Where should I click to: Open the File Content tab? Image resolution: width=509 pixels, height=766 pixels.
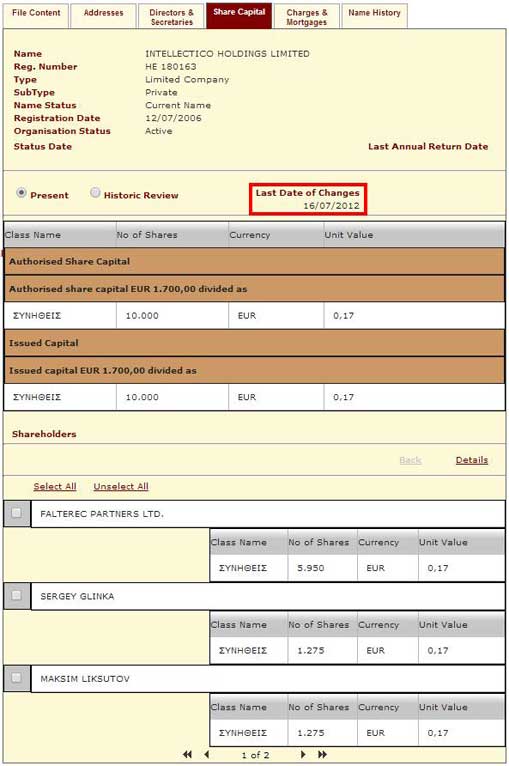(36, 16)
